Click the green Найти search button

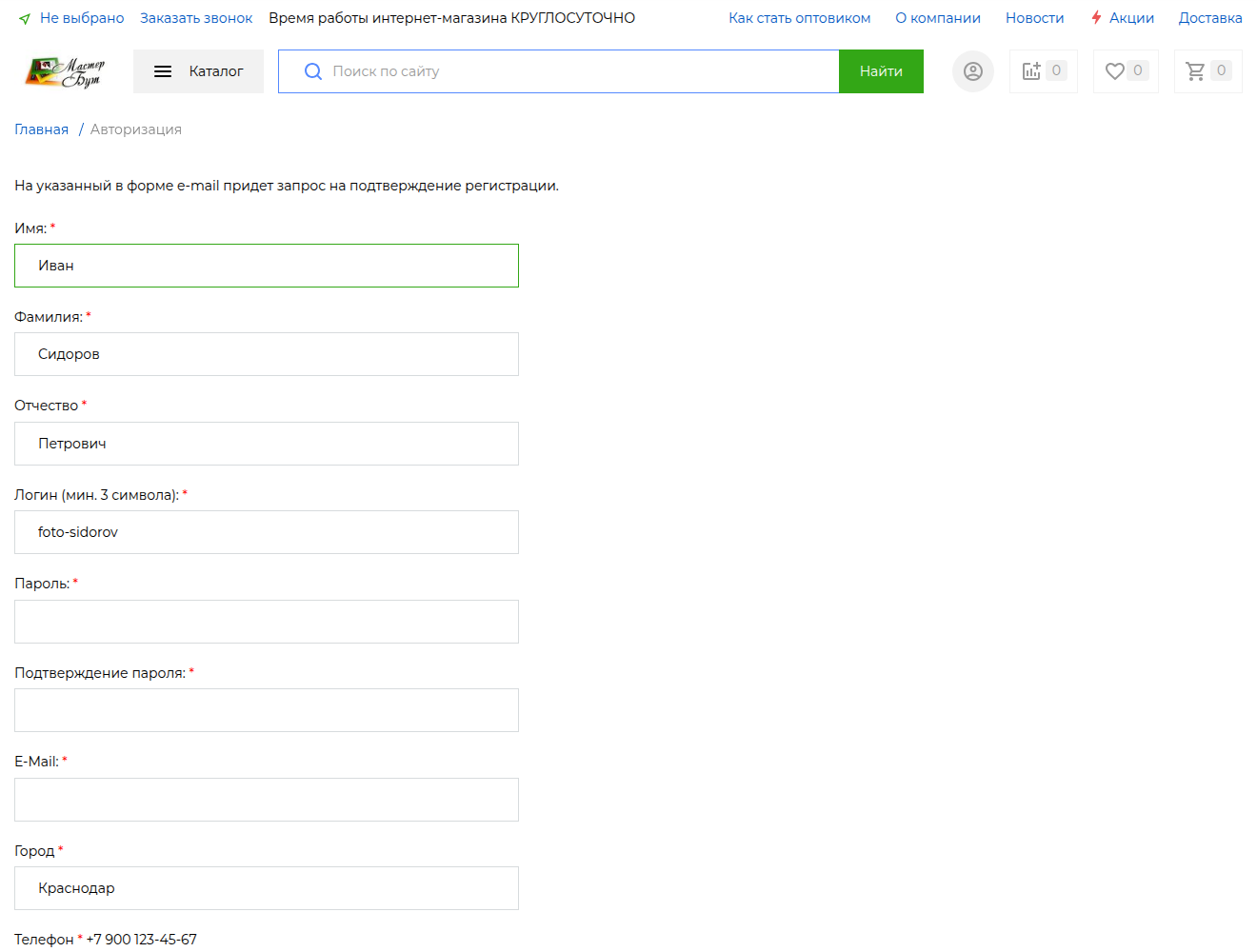(x=881, y=71)
